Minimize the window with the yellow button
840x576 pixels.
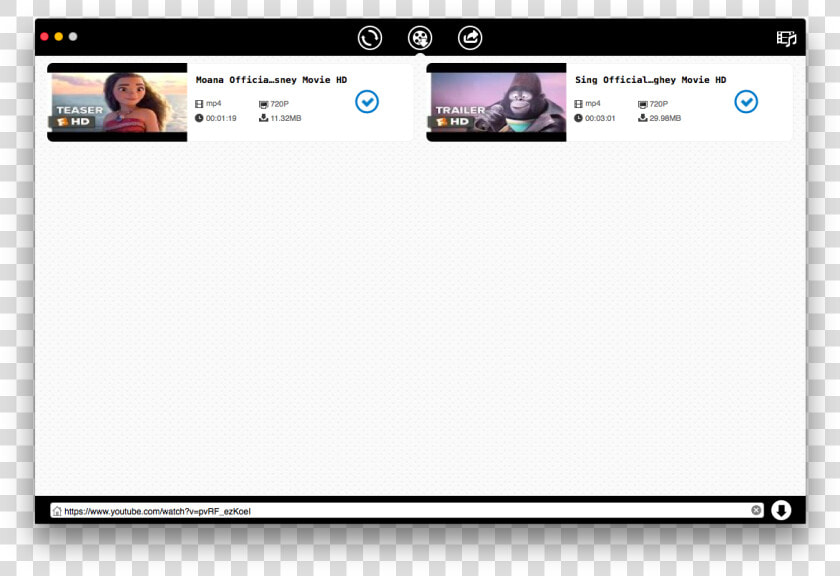pyautogui.click(x=59, y=36)
